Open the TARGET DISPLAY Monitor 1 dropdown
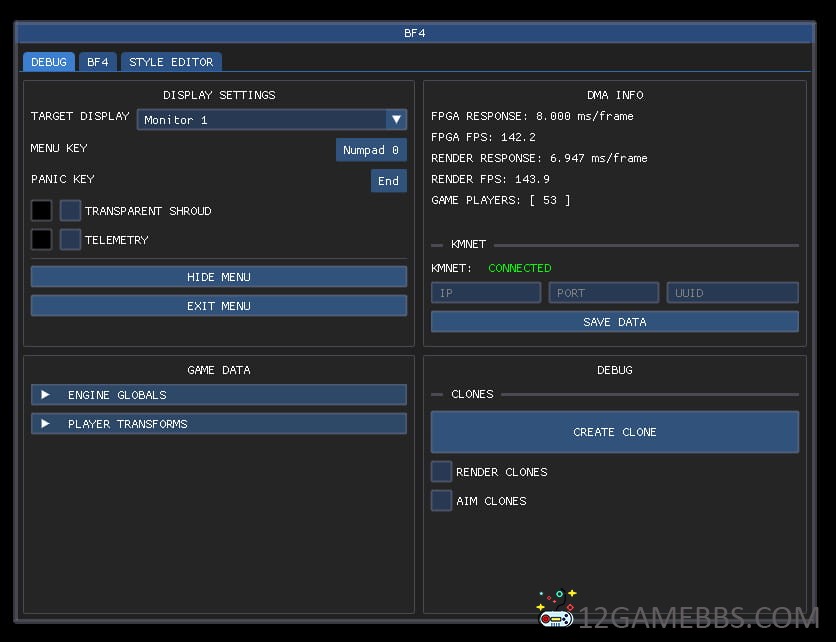The height and width of the screenshot is (642, 836). tap(272, 119)
